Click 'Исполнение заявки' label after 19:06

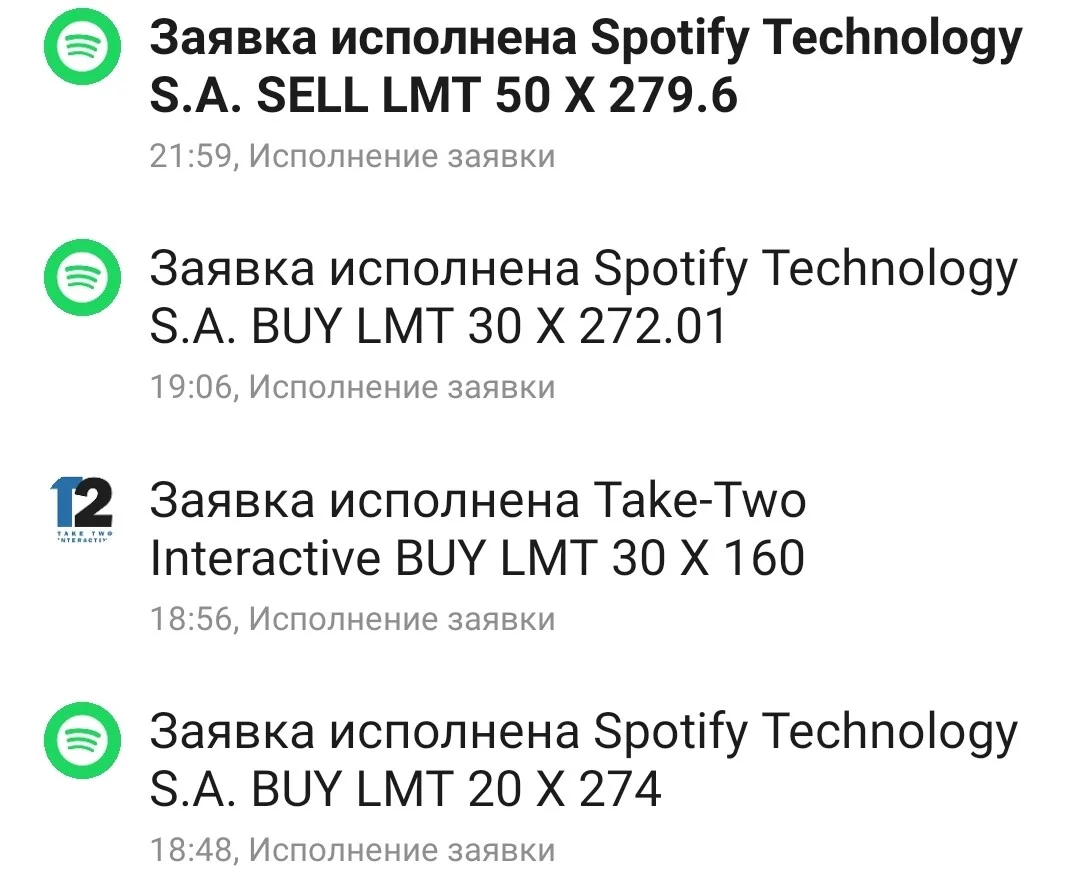402,387
